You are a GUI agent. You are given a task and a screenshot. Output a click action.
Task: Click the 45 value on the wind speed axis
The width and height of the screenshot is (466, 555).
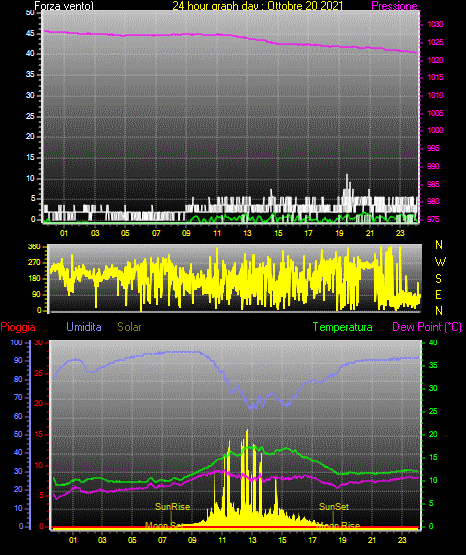30,34
